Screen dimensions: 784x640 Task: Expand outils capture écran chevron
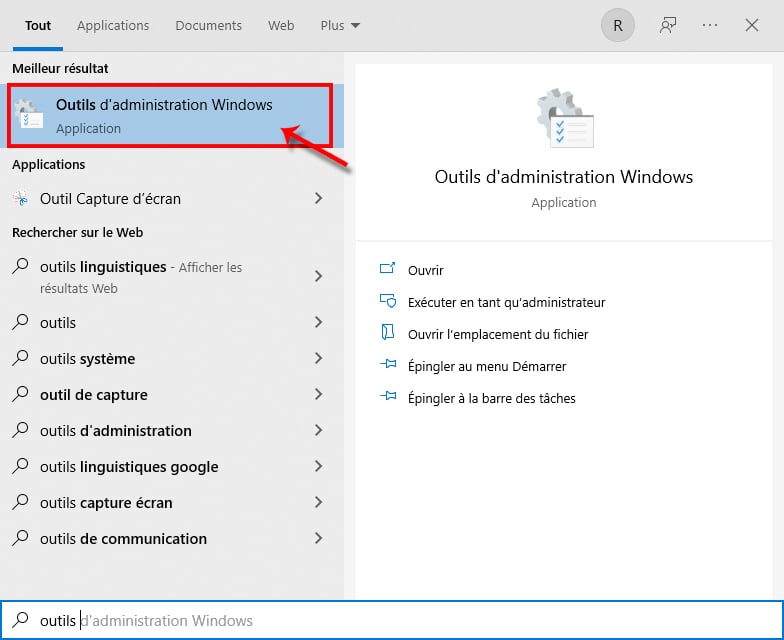pos(318,502)
